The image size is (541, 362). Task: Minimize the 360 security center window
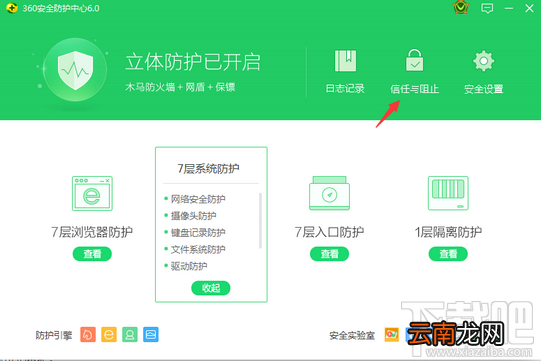click(509, 8)
